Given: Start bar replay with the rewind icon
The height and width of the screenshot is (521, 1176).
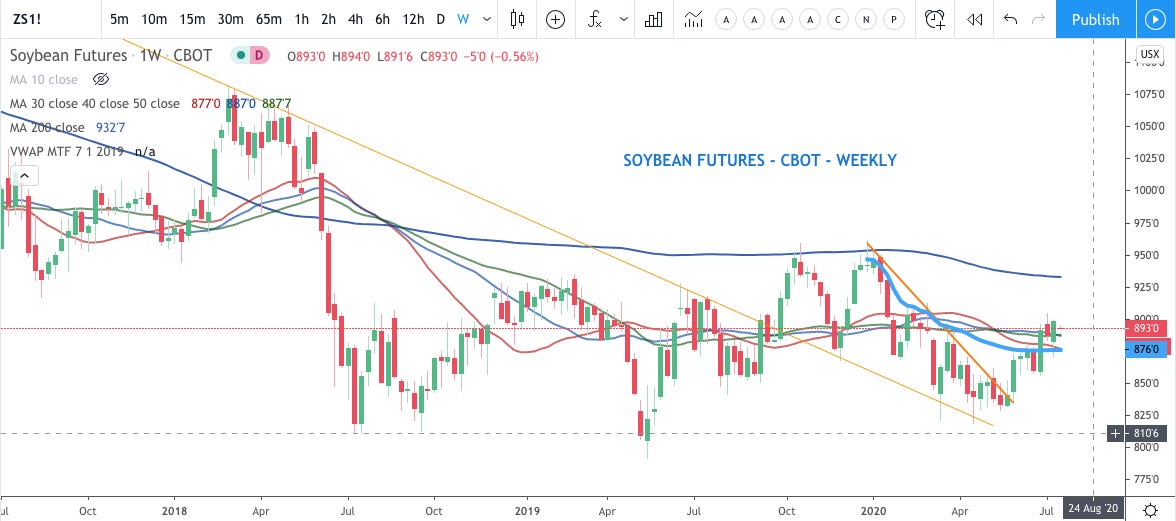Looking at the screenshot, I should click(974, 19).
